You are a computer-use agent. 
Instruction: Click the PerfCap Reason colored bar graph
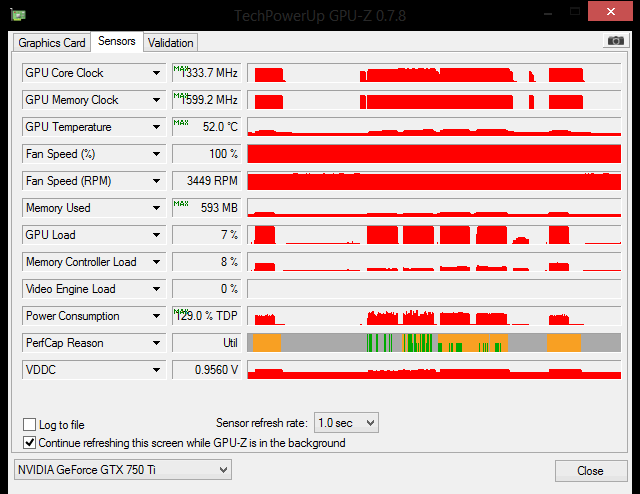434,343
